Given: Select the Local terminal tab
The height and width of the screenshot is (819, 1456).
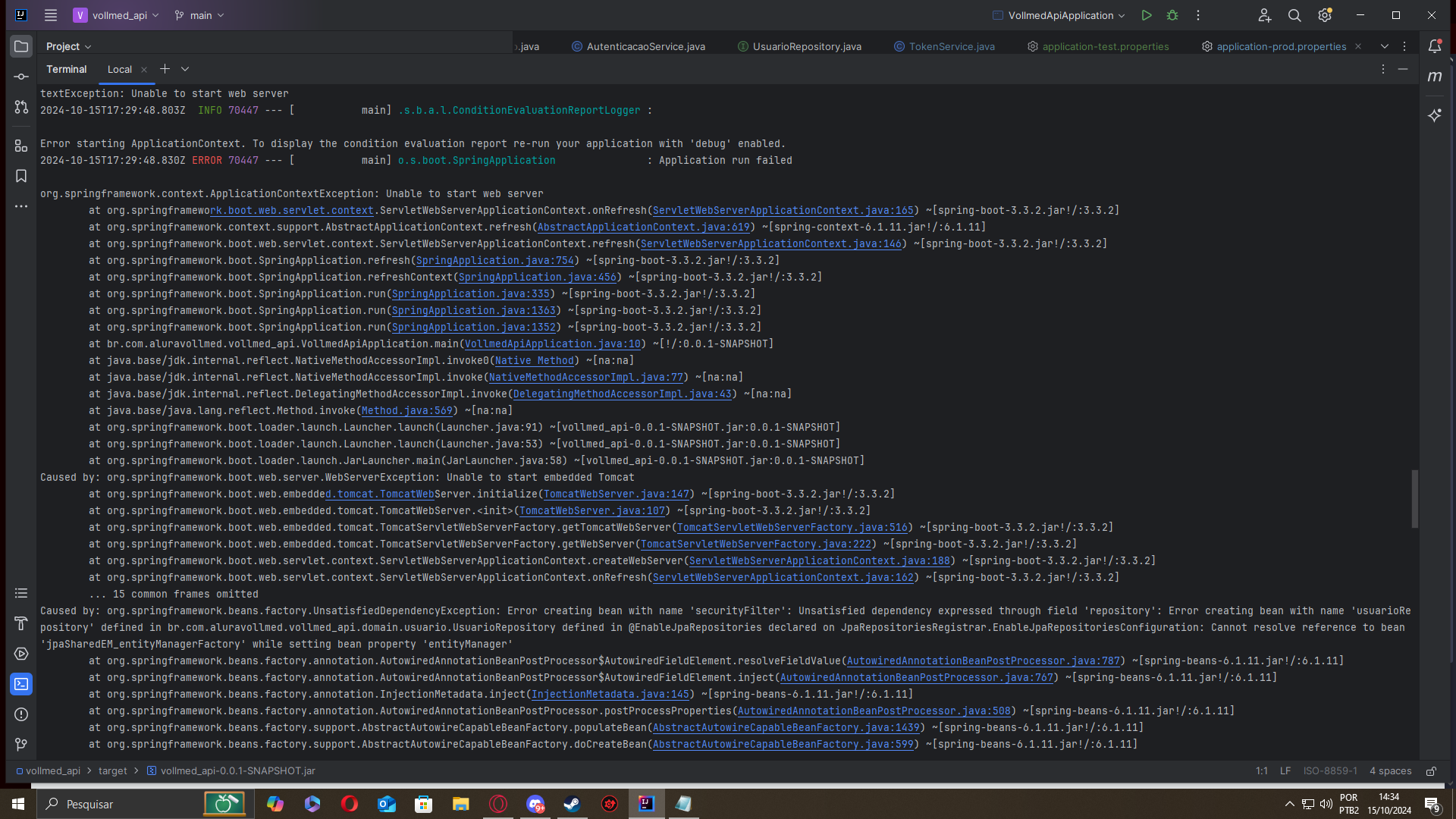Looking at the screenshot, I should coord(120,69).
